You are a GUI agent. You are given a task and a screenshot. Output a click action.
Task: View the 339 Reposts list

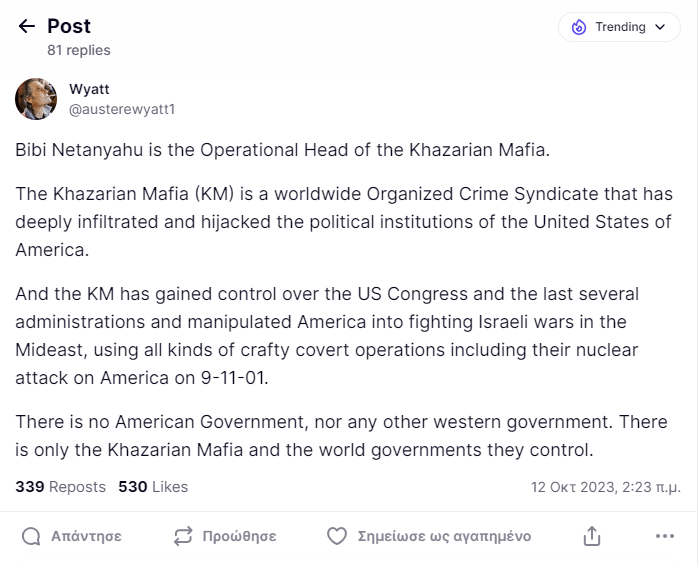(x=60, y=487)
